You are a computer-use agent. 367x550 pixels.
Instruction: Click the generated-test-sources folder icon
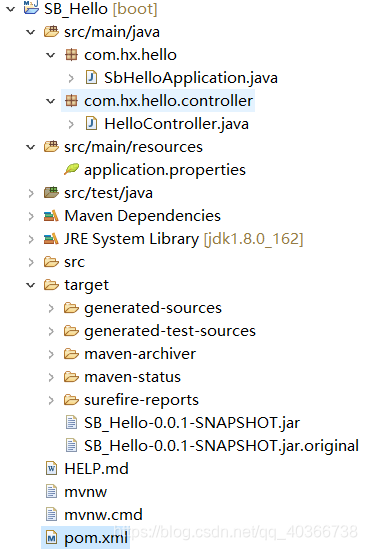tap(71, 331)
